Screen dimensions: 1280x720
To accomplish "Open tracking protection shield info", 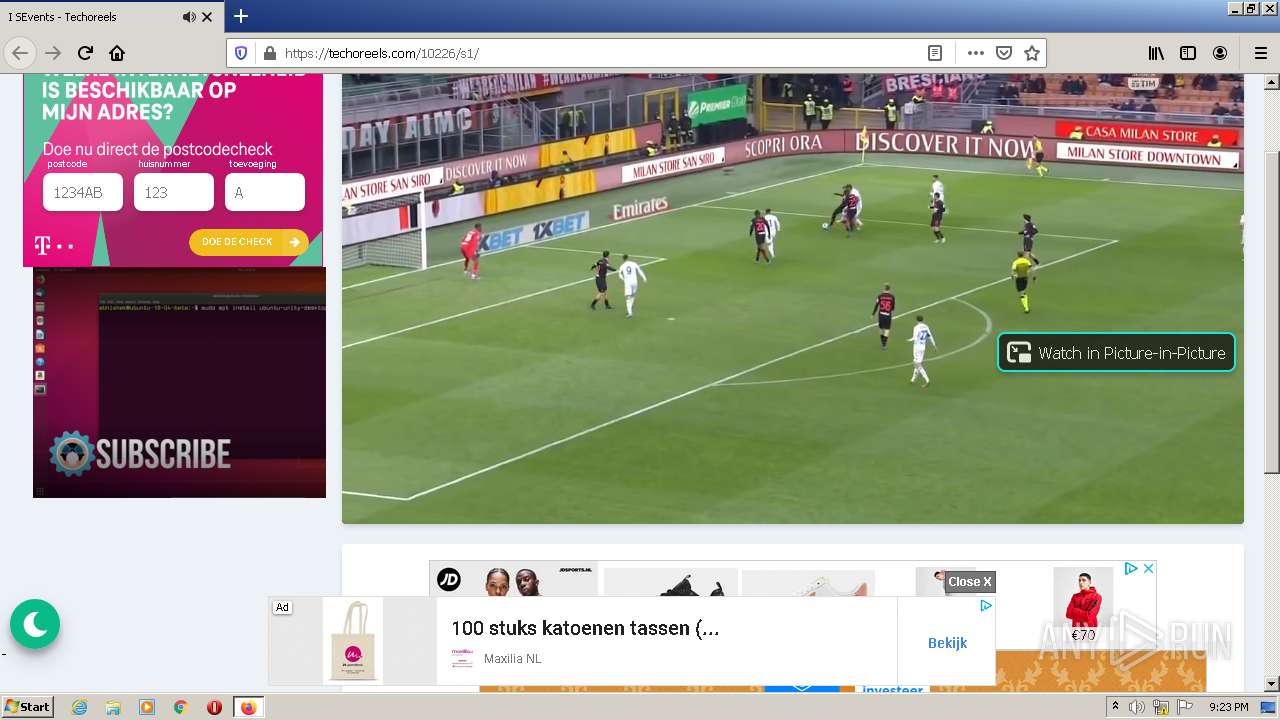I will tap(241, 53).
